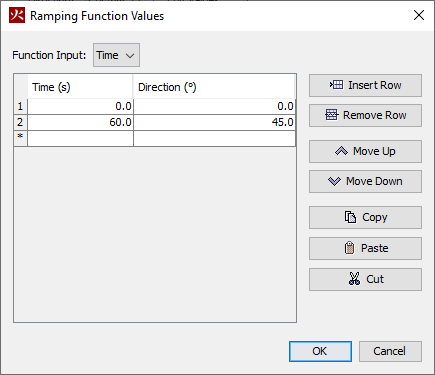The height and width of the screenshot is (375, 435).
Task: Select the Direction cell showing 0.0
Action: [214, 106]
